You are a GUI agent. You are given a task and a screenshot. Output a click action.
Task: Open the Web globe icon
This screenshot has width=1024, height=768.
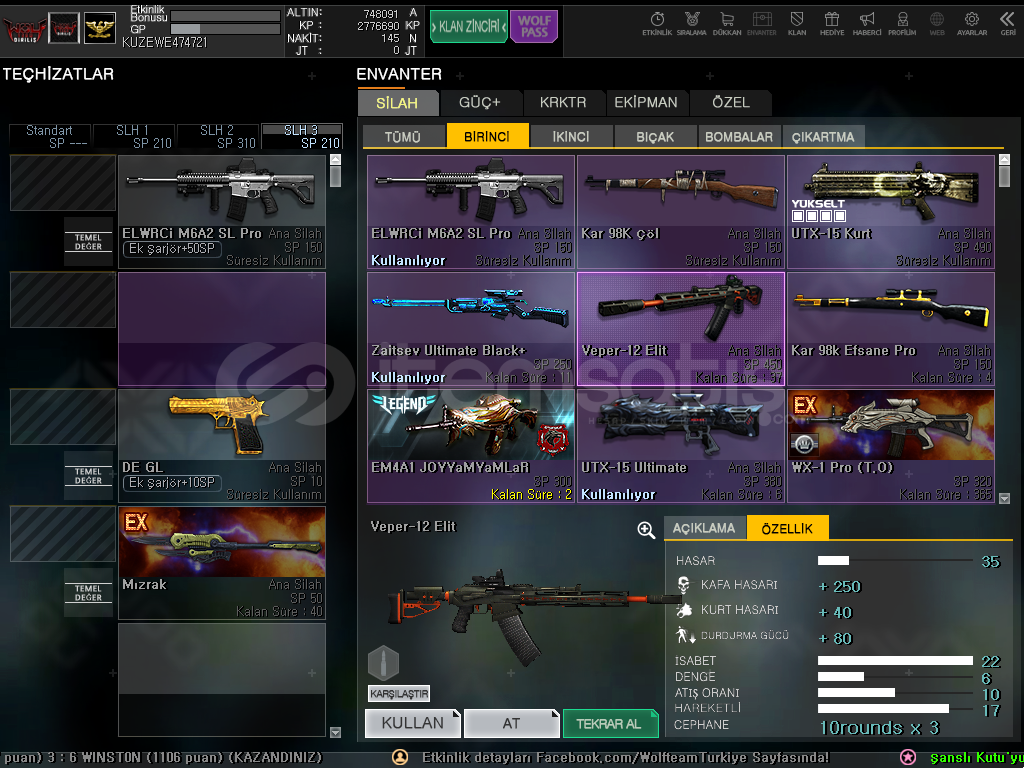(936, 24)
